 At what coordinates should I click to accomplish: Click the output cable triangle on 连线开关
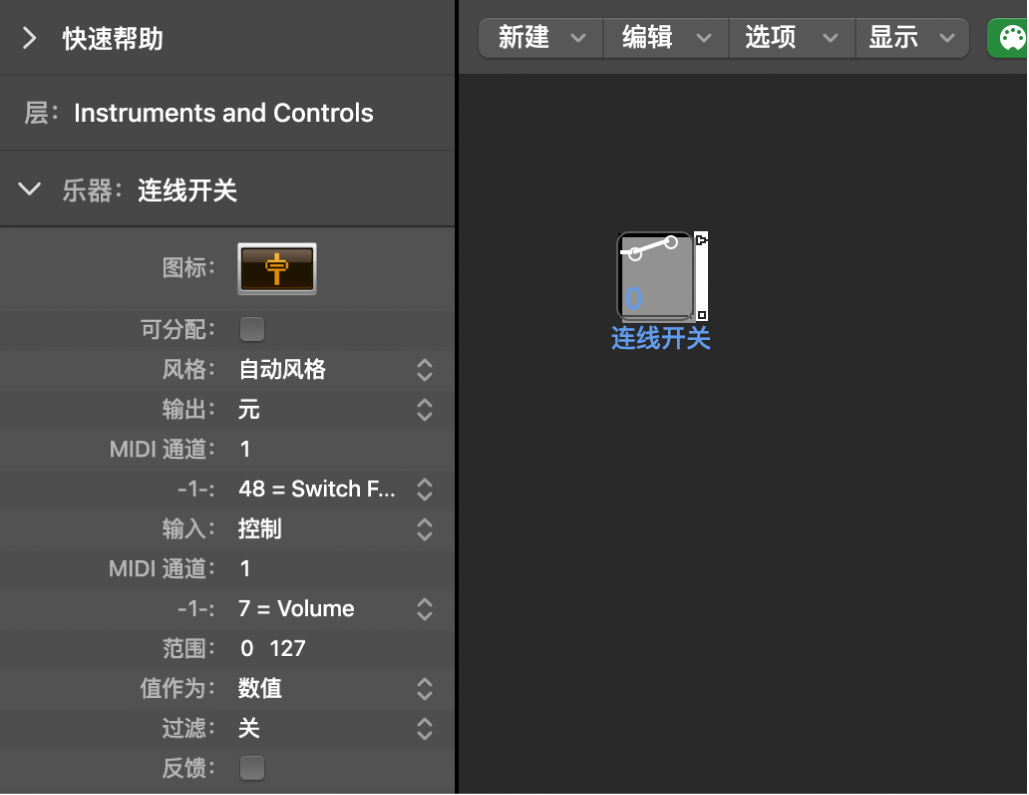point(700,238)
